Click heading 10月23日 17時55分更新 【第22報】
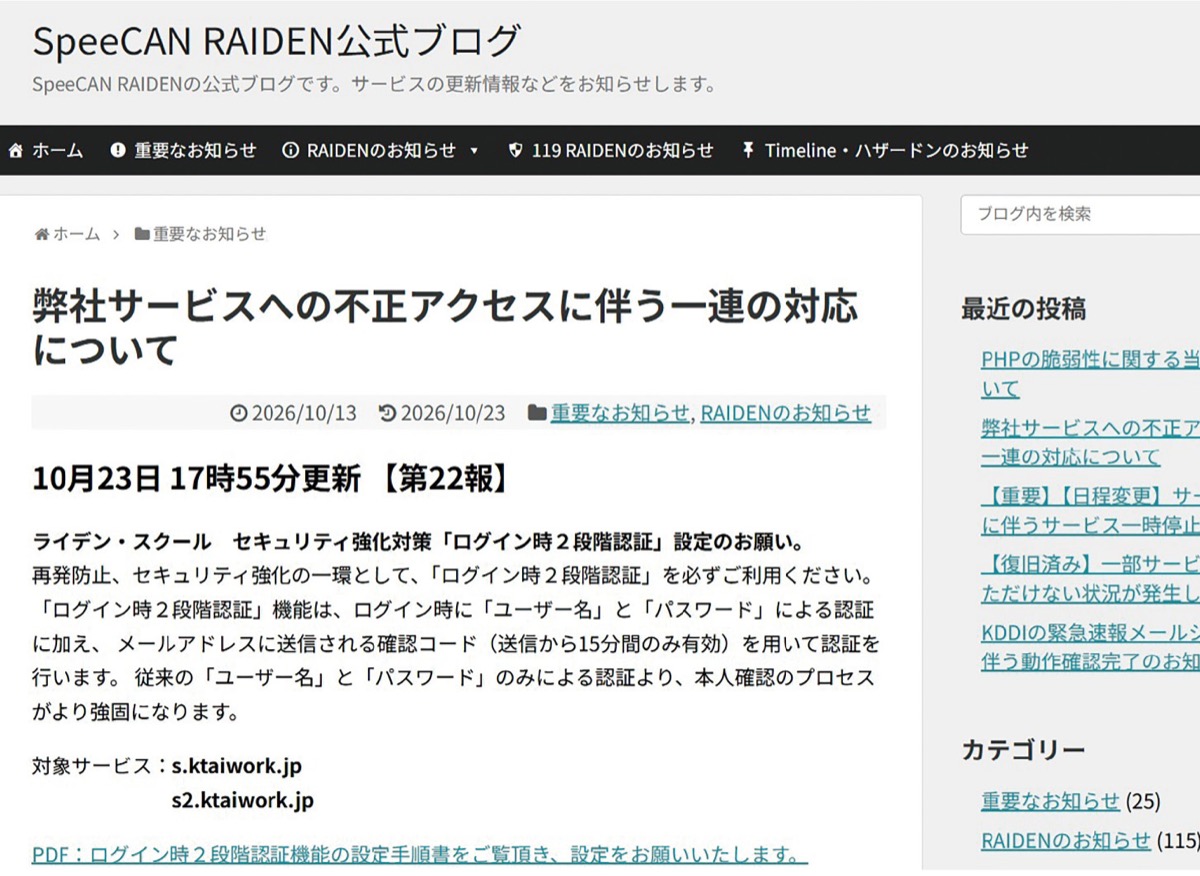 click(274, 479)
